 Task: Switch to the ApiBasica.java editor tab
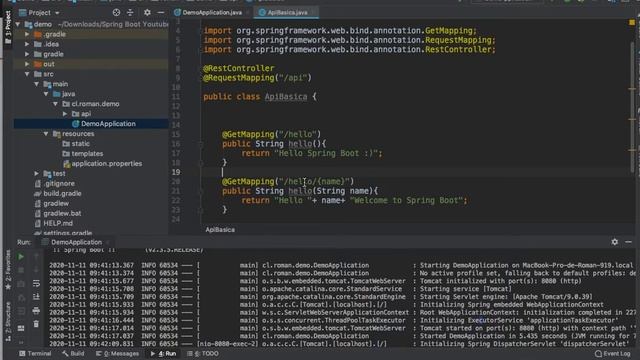[287, 13]
